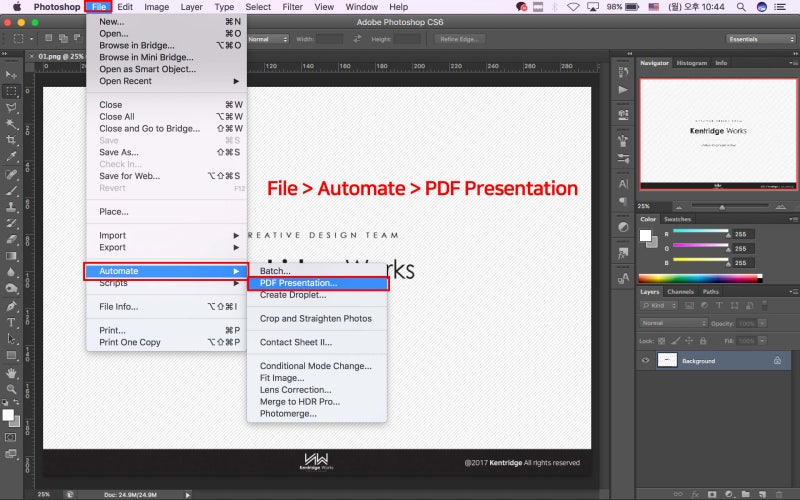Select the Gradient tool
This screenshot has height=500, width=800.
(11, 256)
